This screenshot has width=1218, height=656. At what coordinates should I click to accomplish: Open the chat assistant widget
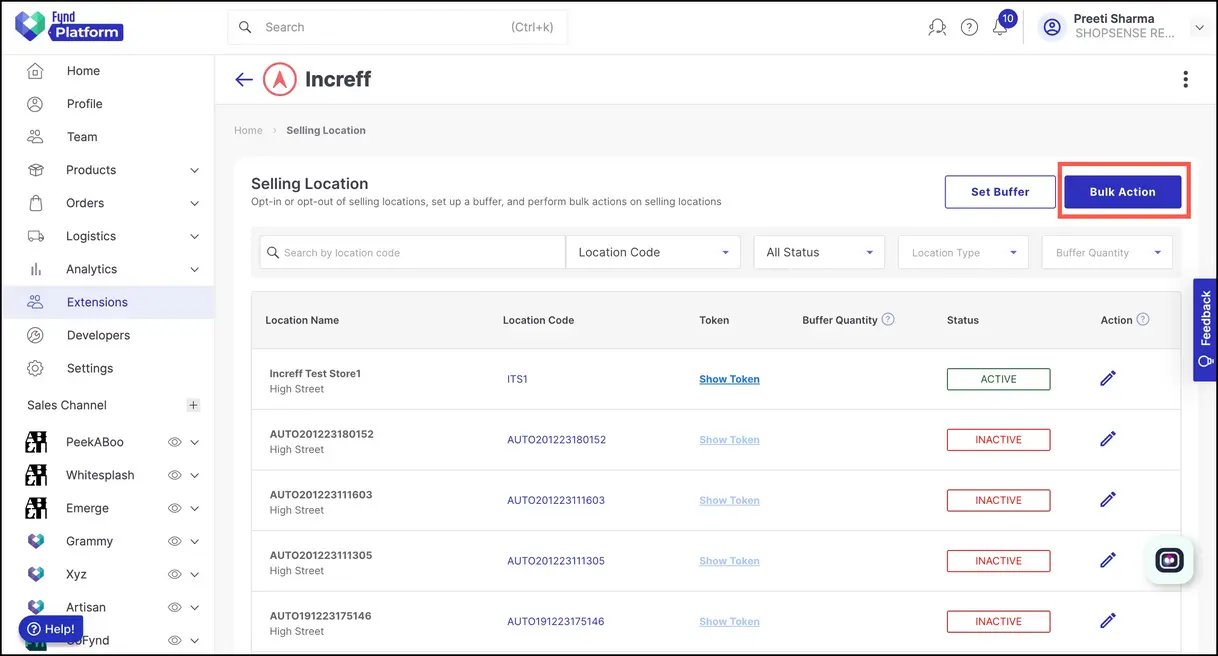(1169, 560)
